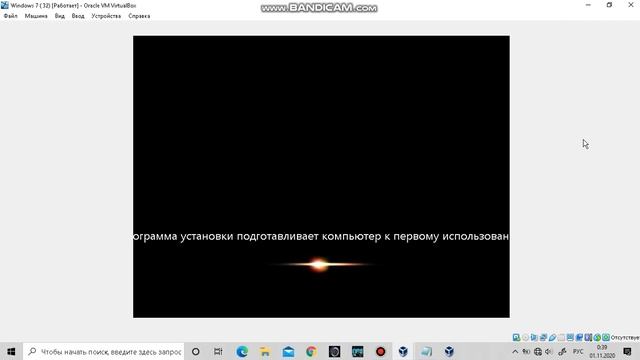The image size is (640, 360).
Task: Open the Ввод menu
Action: tap(78, 16)
